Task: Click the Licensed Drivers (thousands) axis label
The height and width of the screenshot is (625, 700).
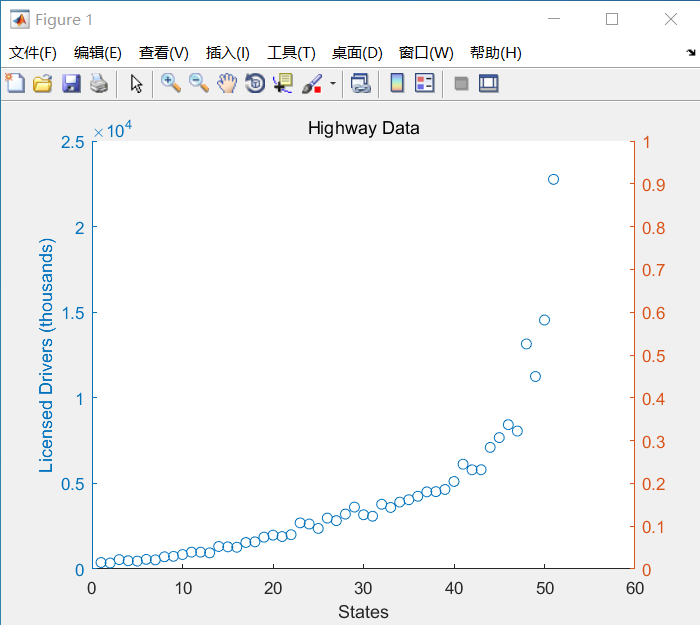Action: click(x=46, y=355)
